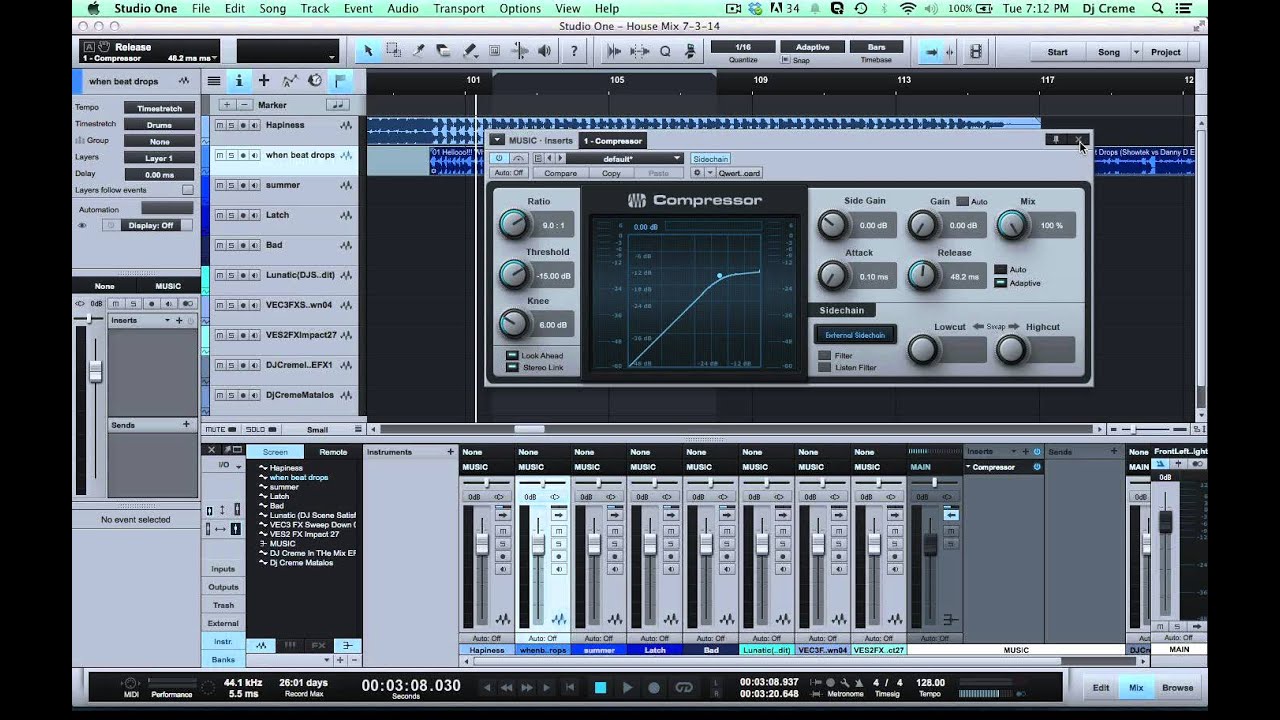This screenshot has width=1280, height=720.
Task: Select the 1 - Compressor tab
Action: pos(613,141)
